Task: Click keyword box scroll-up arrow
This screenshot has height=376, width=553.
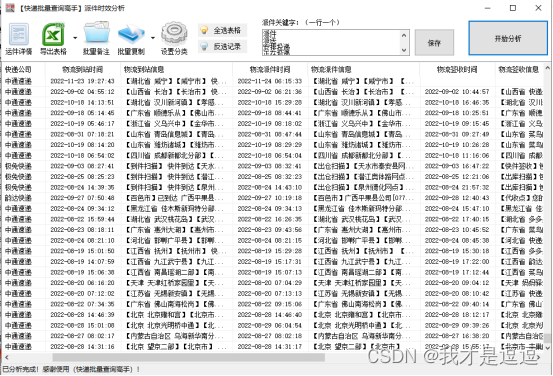Action: tap(404, 35)
